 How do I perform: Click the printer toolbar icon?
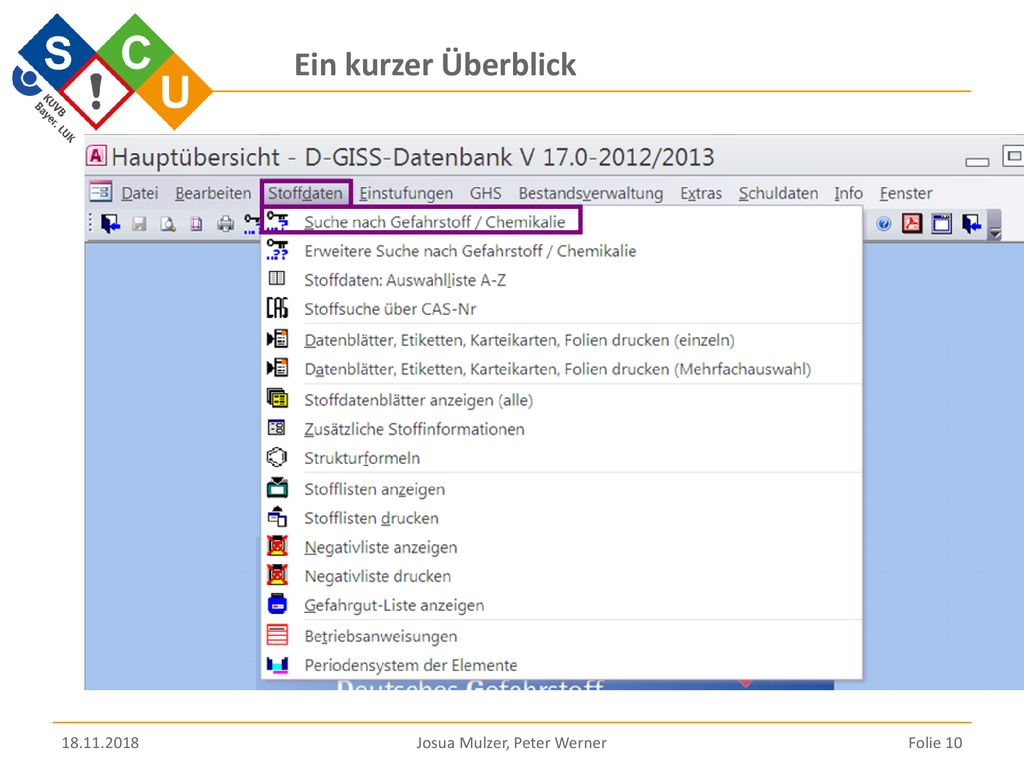(x=225, y=224)
